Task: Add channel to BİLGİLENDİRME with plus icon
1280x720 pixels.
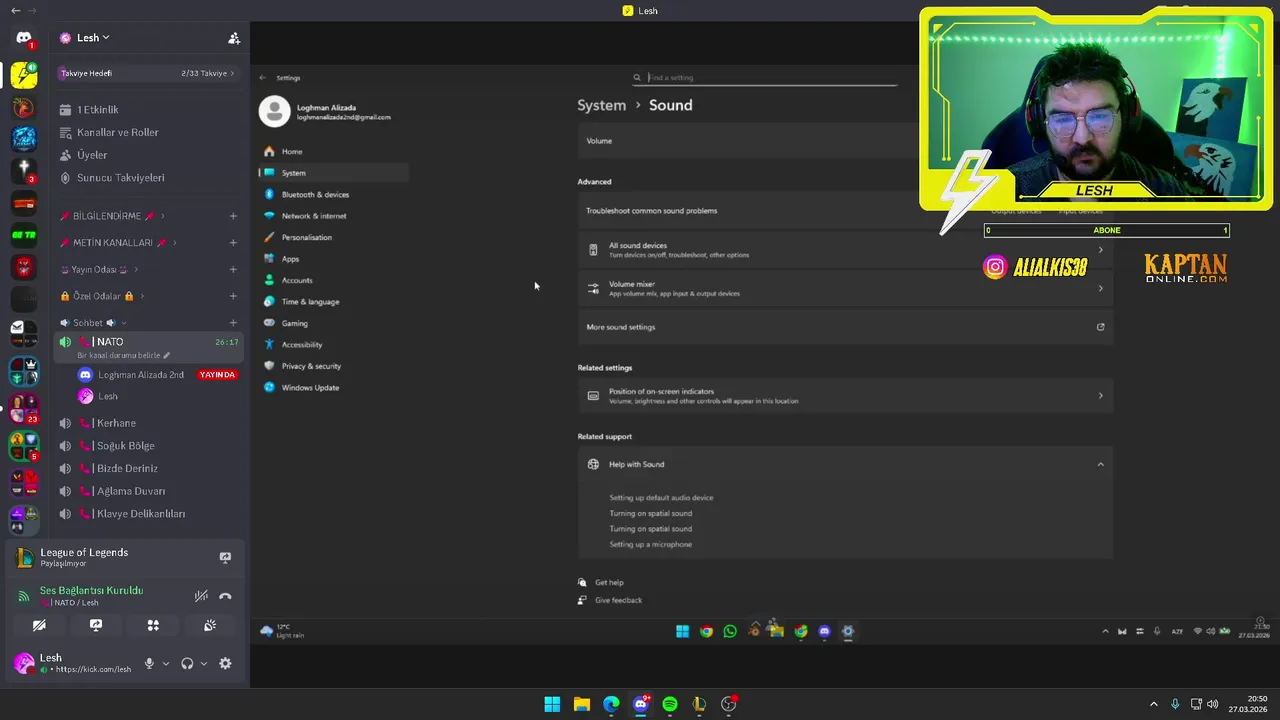Action: (233, 216)
